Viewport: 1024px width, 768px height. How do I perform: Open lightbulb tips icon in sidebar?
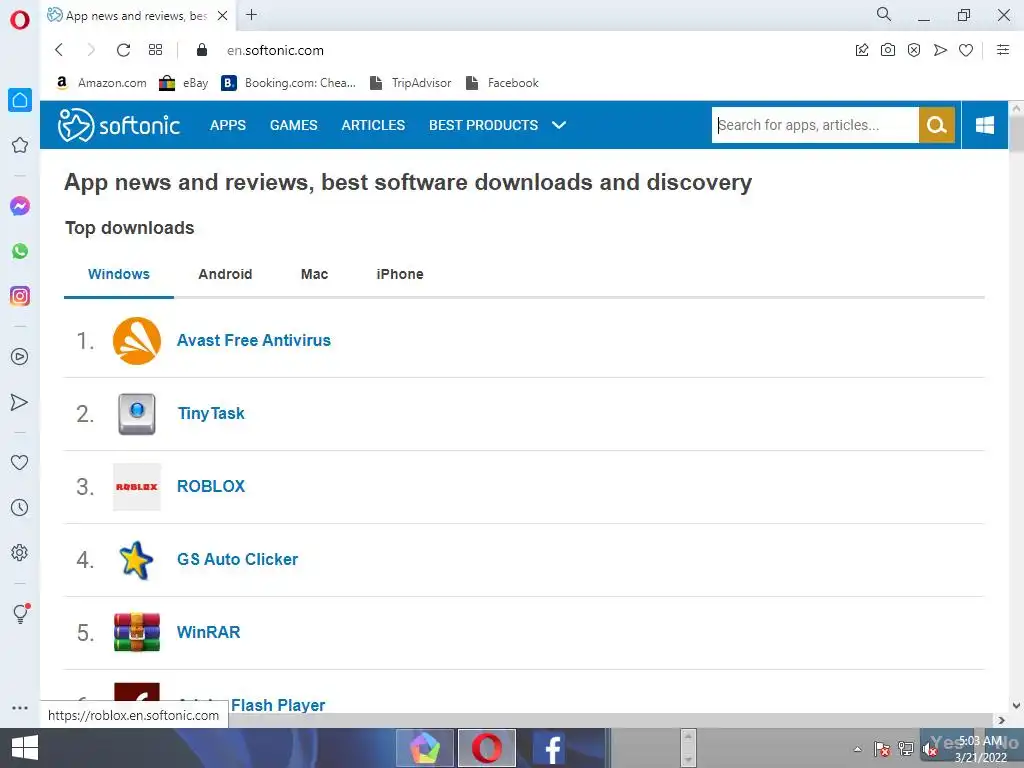pyautogui.click(x=21, y=613)
